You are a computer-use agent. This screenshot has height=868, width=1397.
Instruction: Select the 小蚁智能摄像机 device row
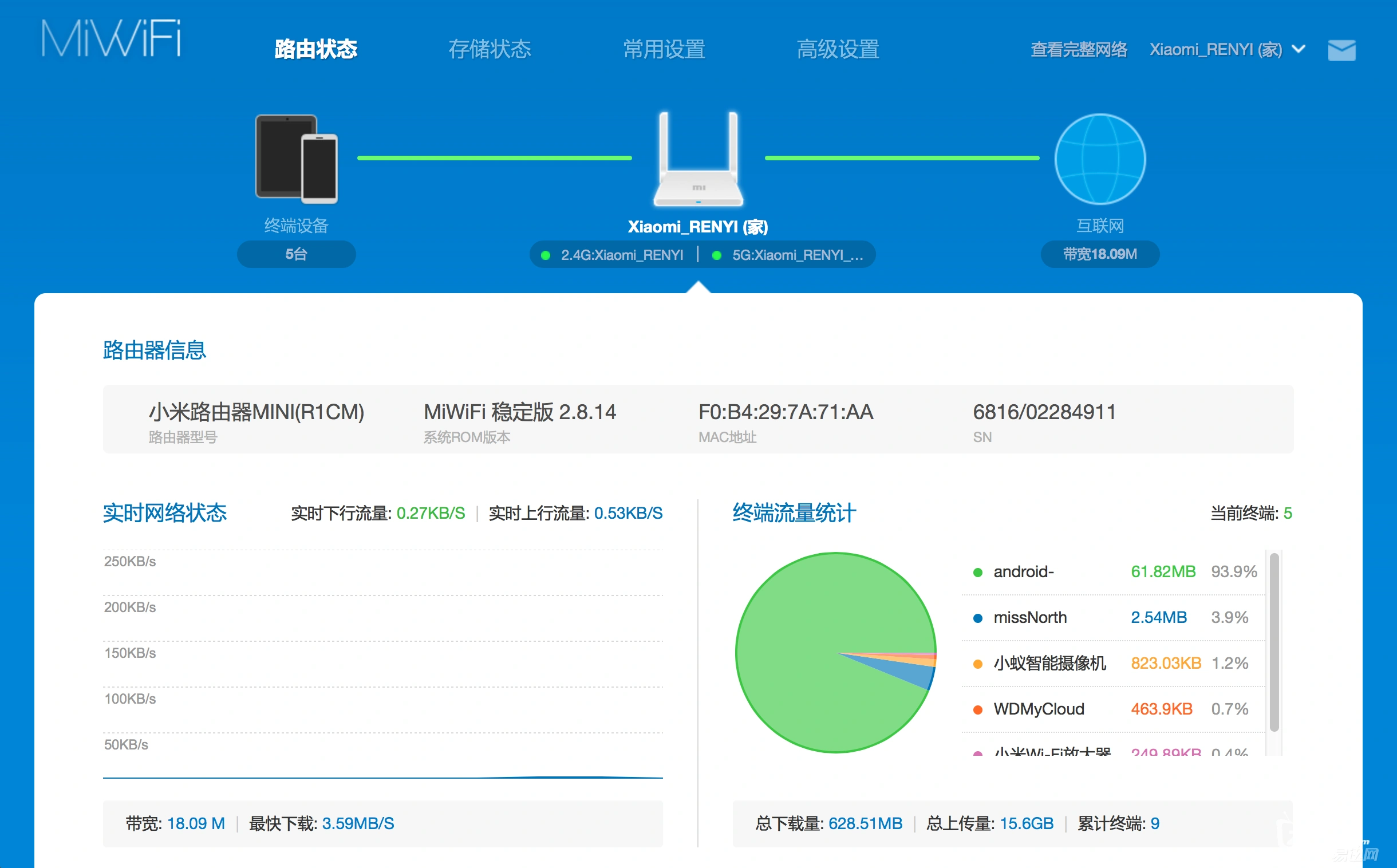pyautogui.click(x=1114, y=664)
